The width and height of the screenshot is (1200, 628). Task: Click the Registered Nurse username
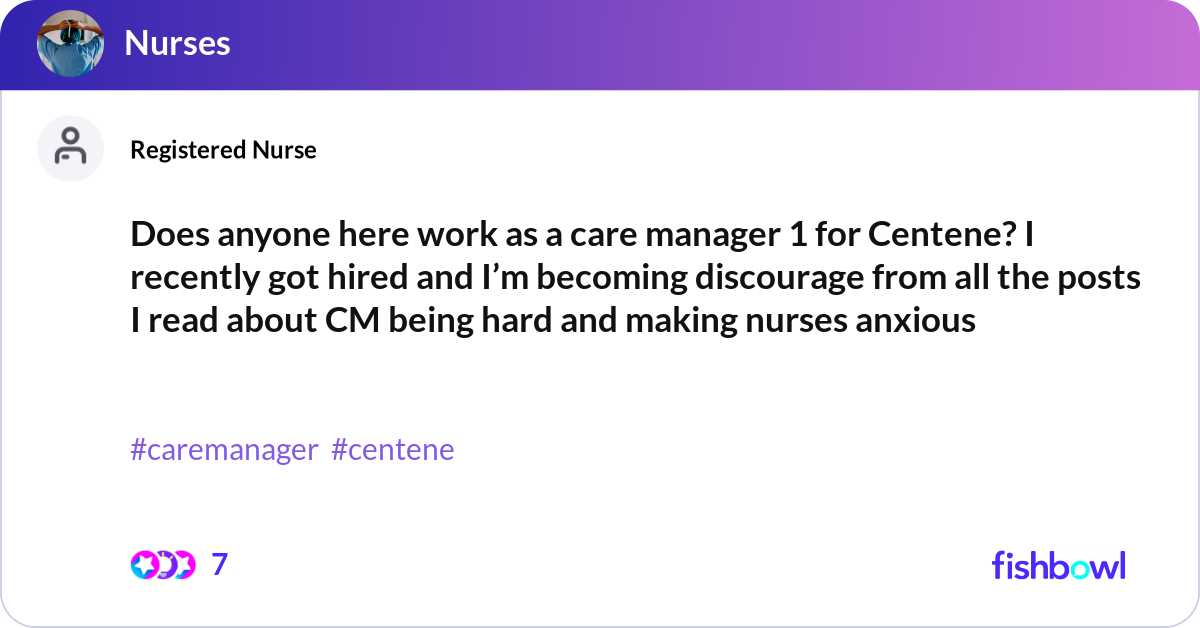(223, 150)
